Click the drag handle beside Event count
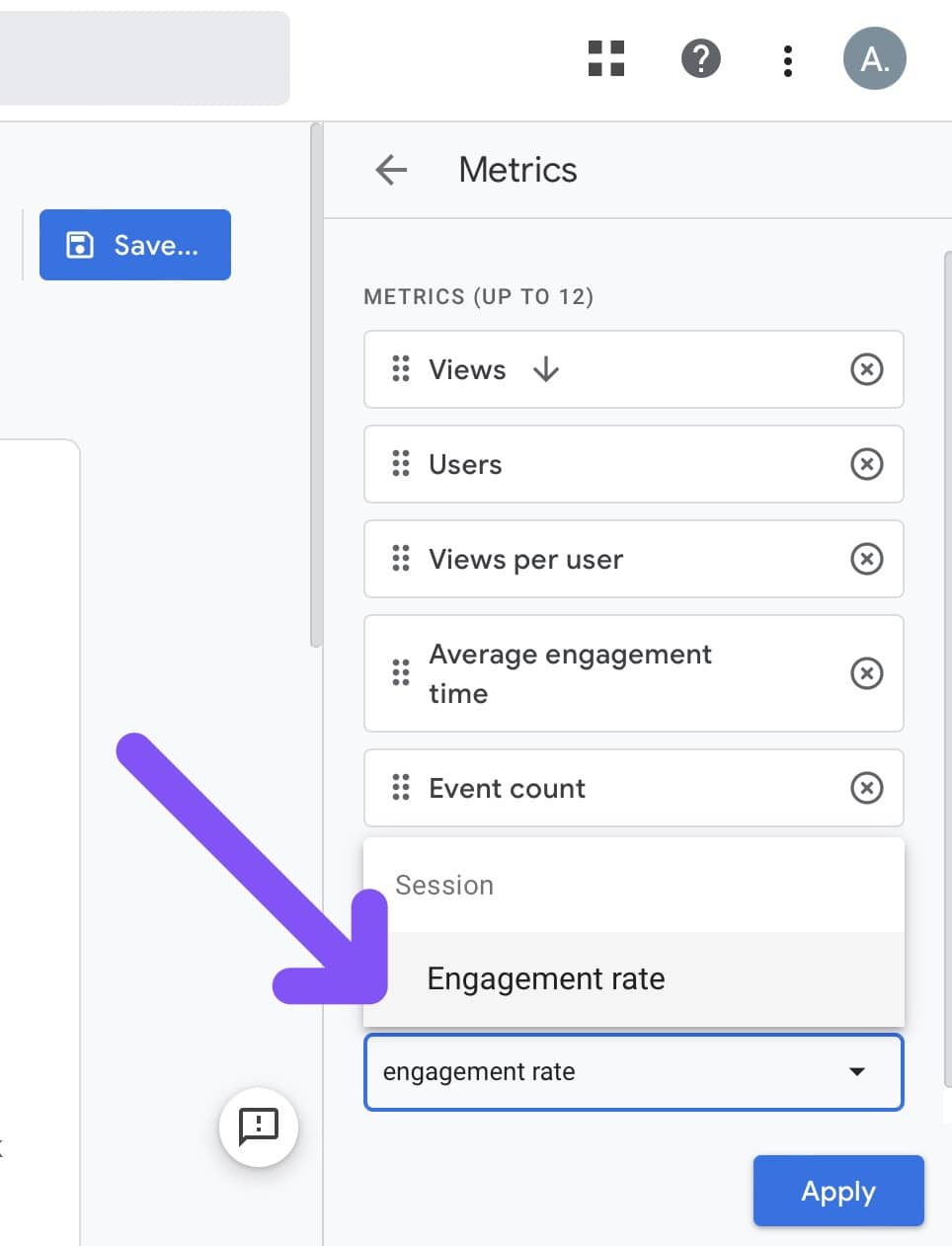The image size is (952, 1246). [x=399, y=788]
